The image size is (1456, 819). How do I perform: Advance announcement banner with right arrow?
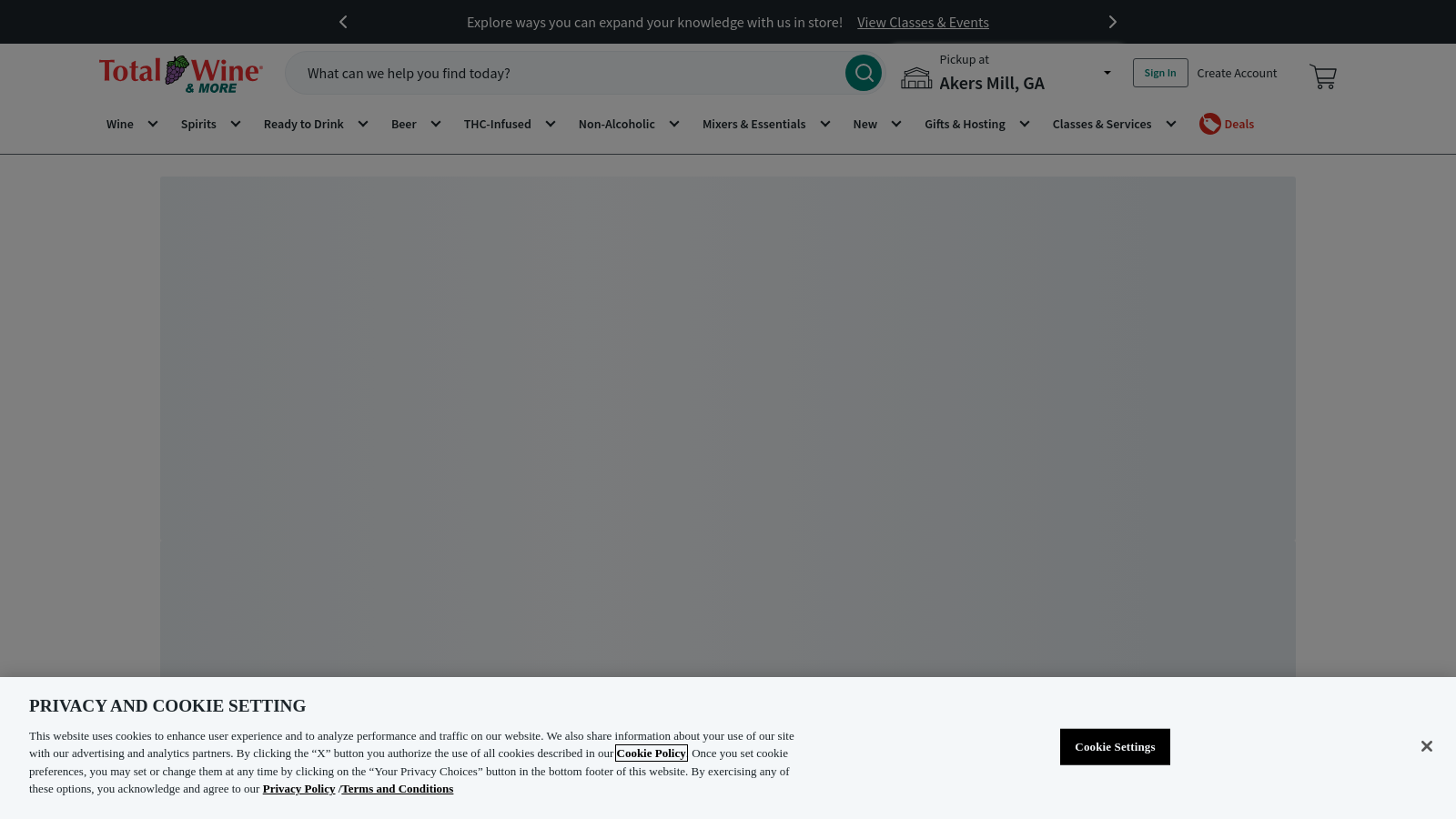point(1112,22)
